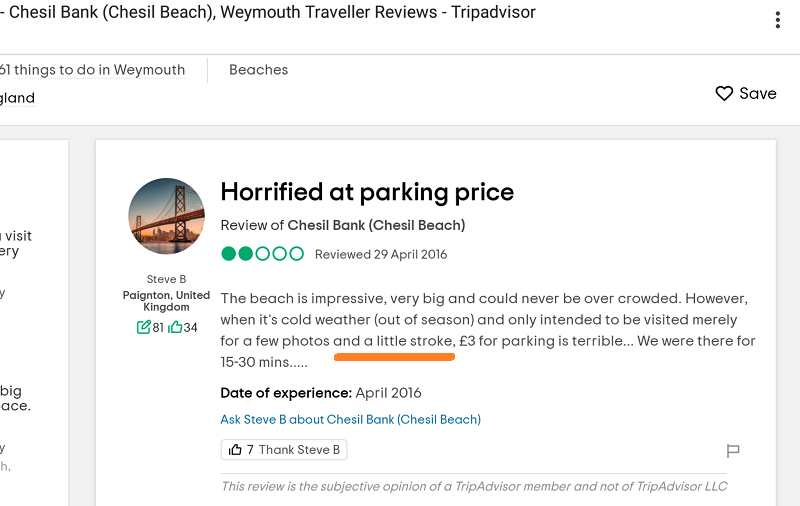800x506 pixels.
Task: Open Steve B's profile avatar photo
Action: 166,216
